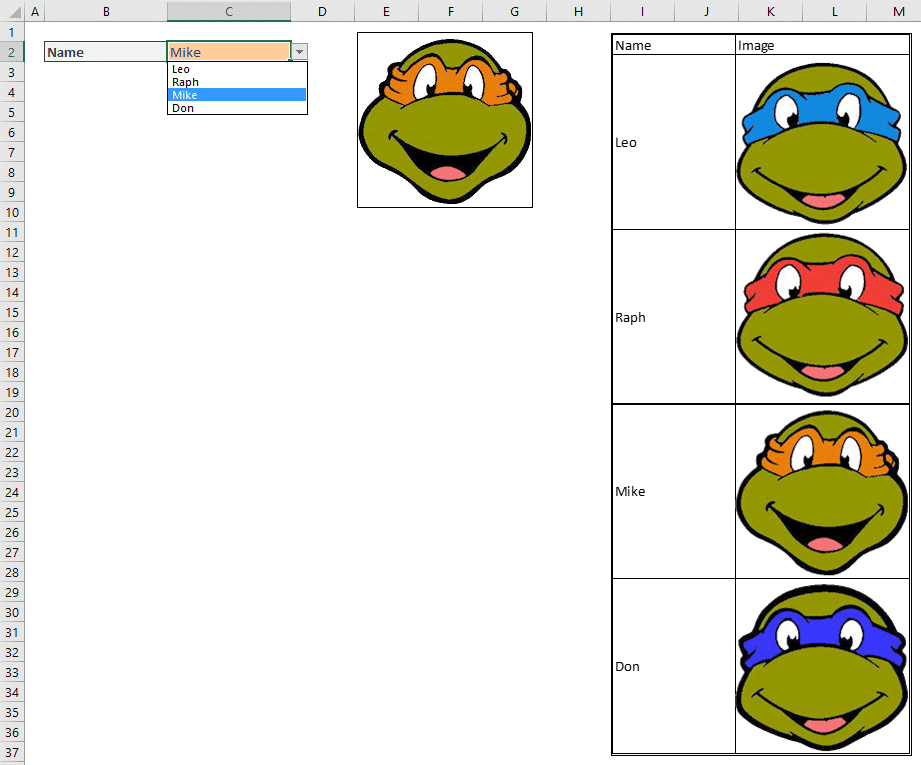Click row number 37 at the bottom
This screenshot has width=921, height=765.
(x=13, y=752)
